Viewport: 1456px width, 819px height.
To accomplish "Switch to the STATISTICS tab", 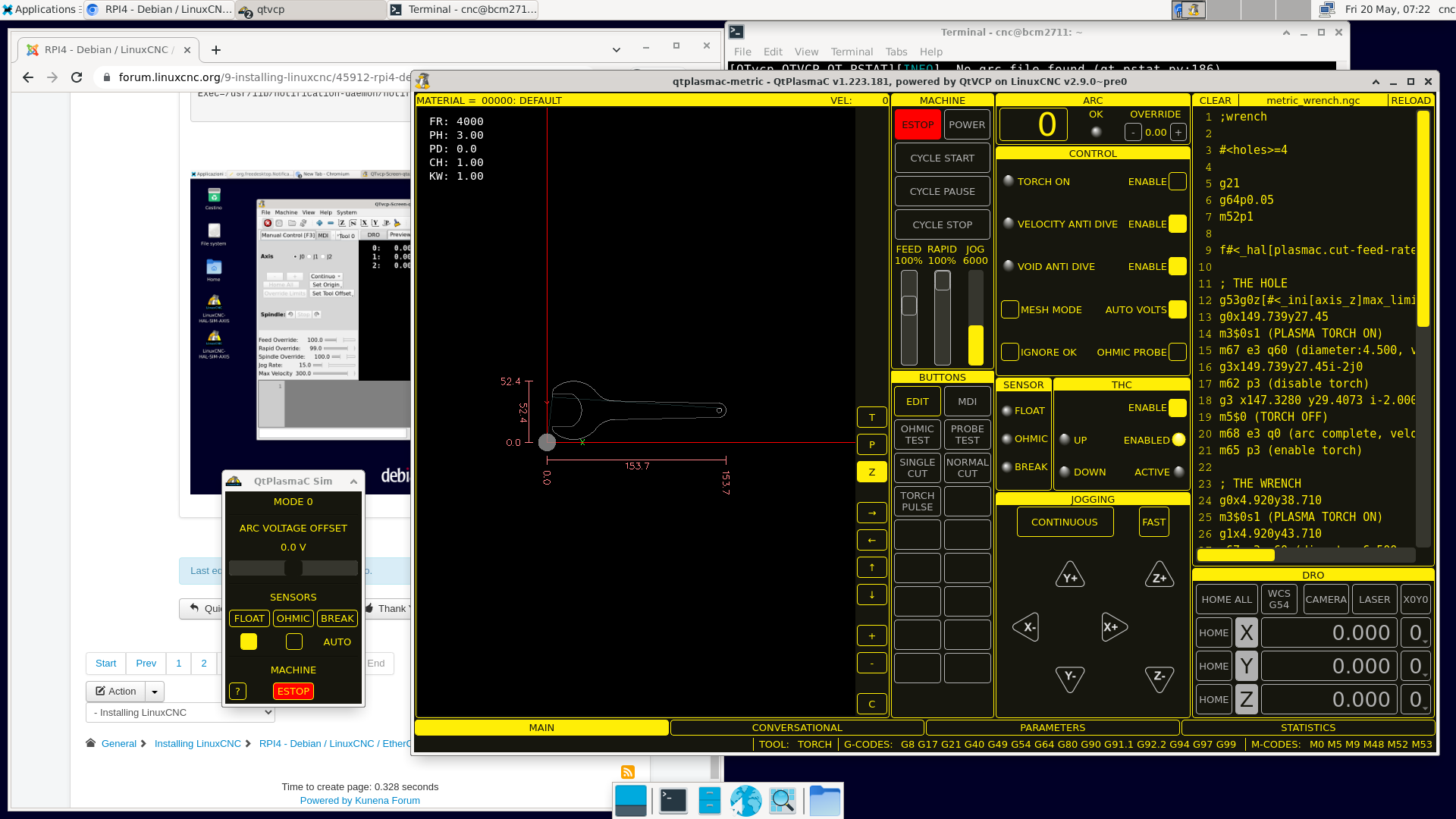I will pos(1308,727).
